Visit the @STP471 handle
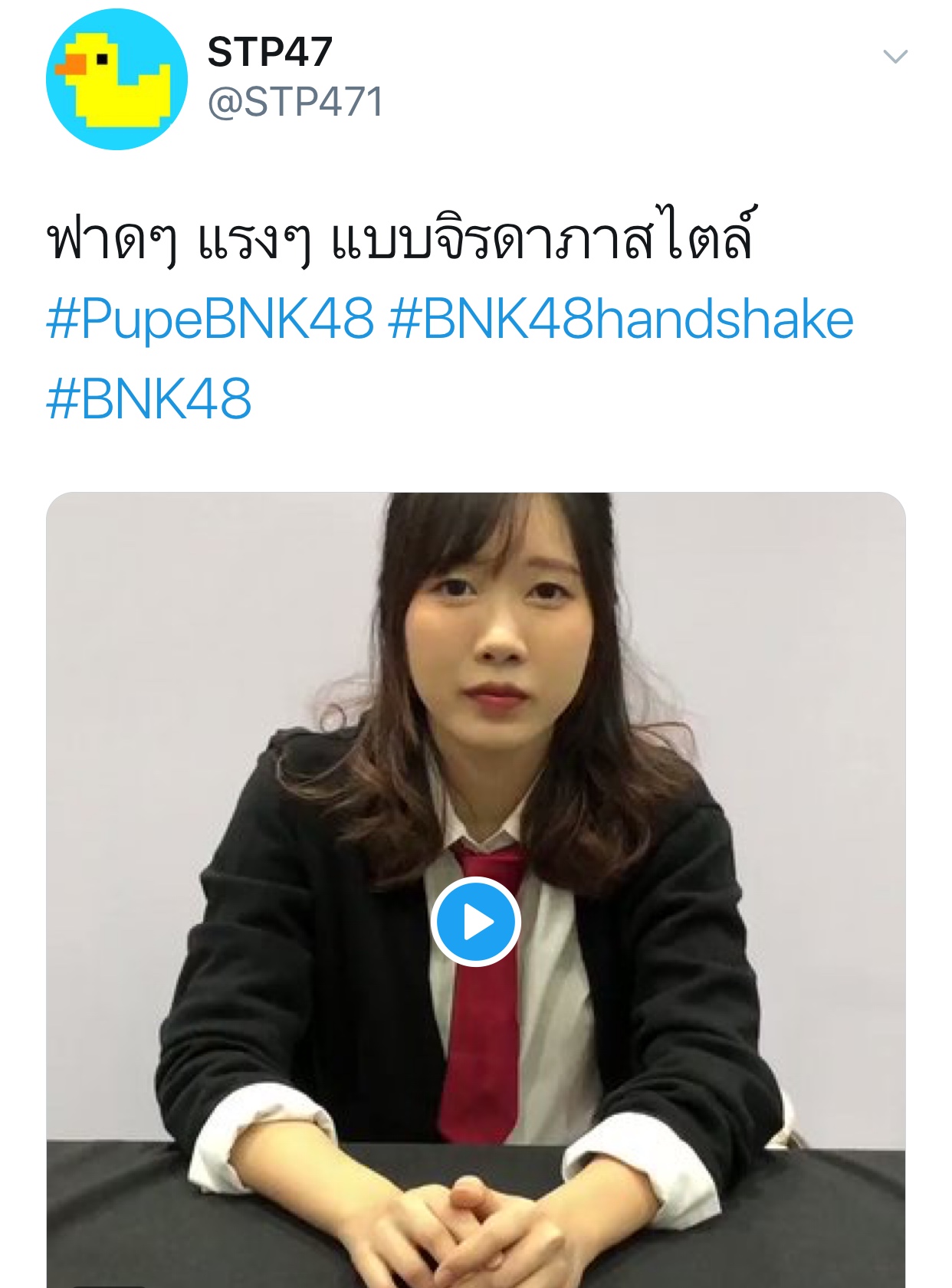 295,102
